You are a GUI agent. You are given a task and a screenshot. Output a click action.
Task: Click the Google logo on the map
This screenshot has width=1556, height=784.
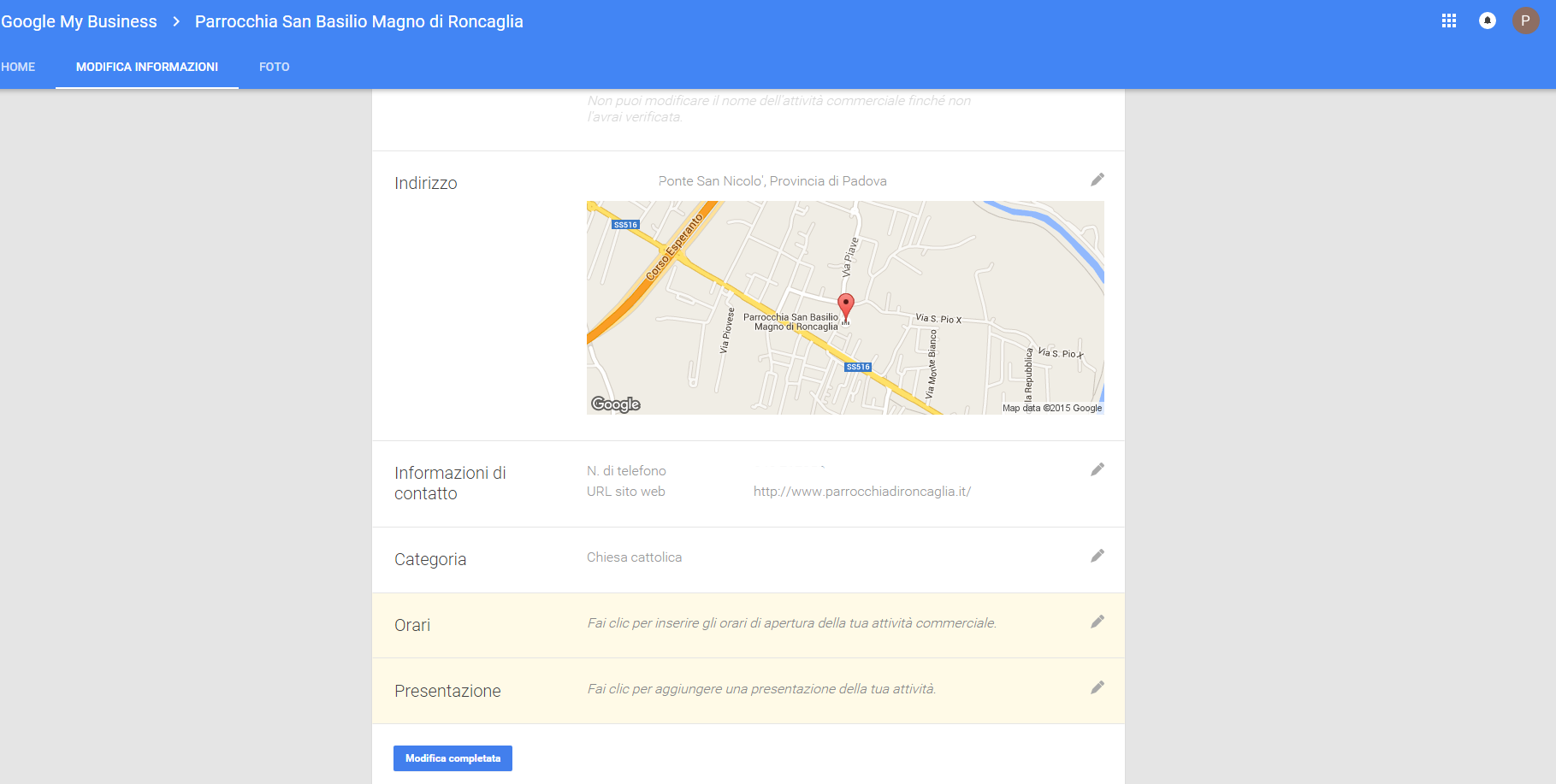point(616,404)
